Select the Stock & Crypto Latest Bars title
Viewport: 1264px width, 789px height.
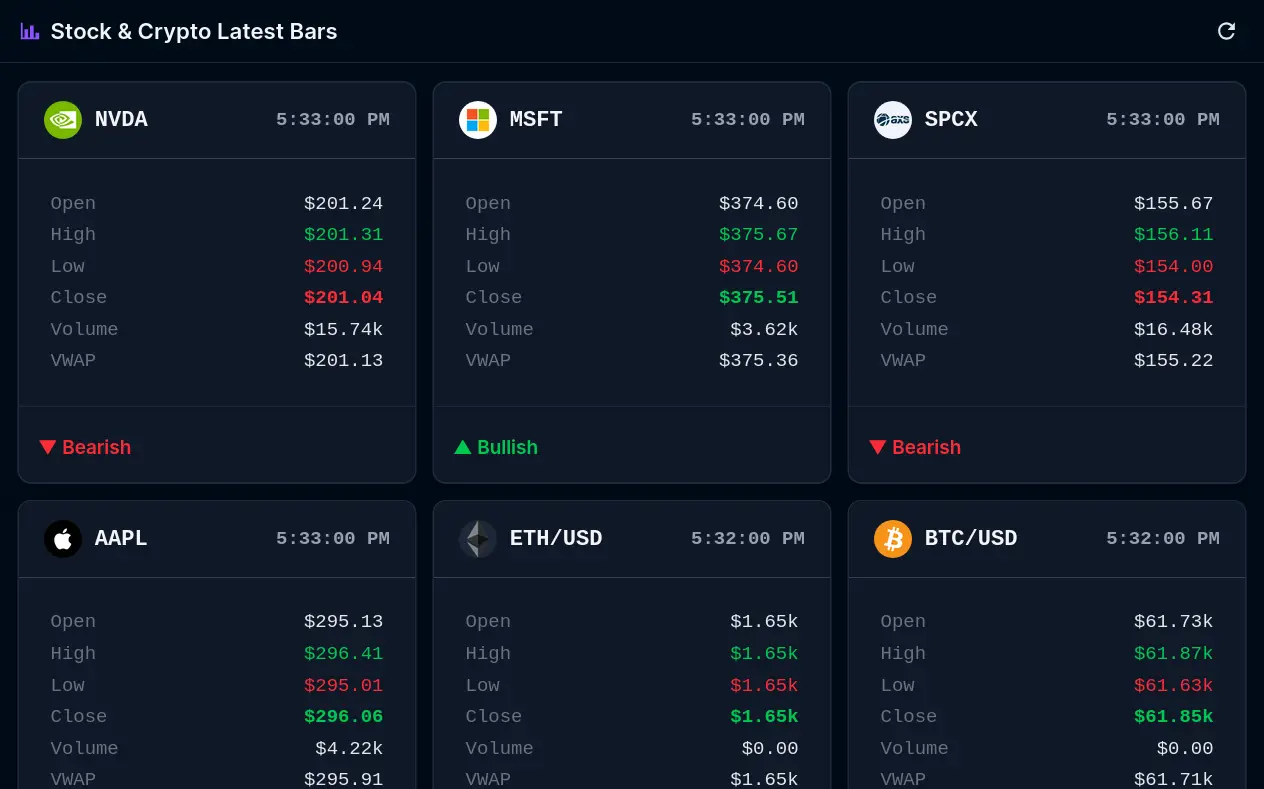194,31
